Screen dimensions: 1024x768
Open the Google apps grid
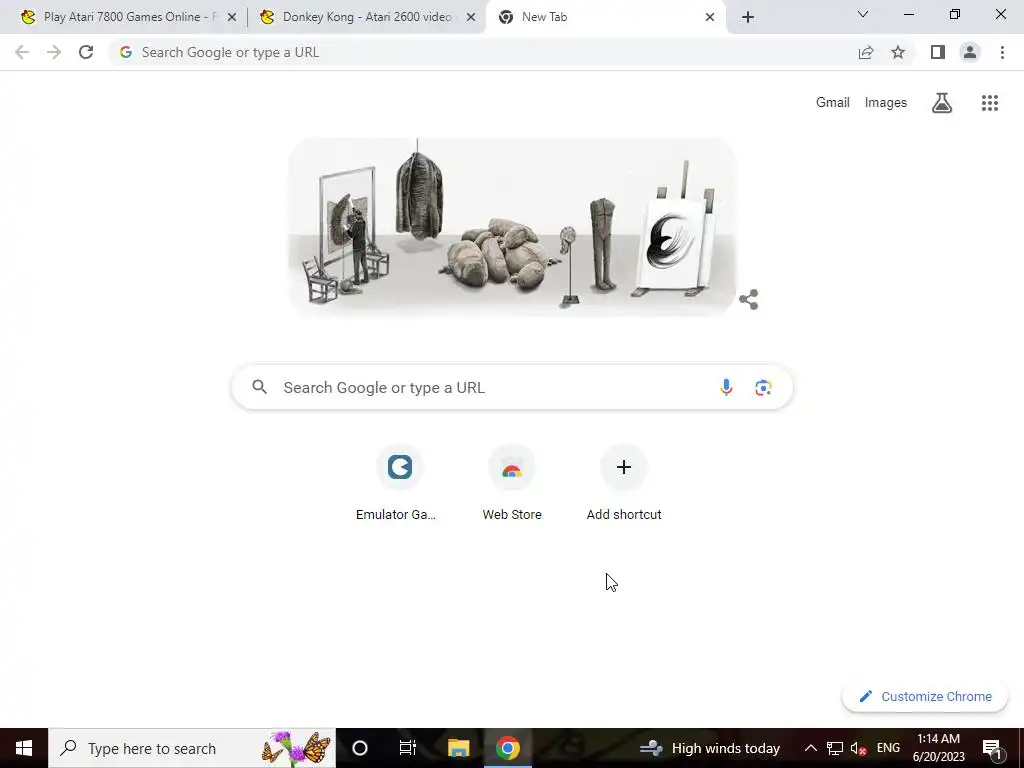coord(990,103)
